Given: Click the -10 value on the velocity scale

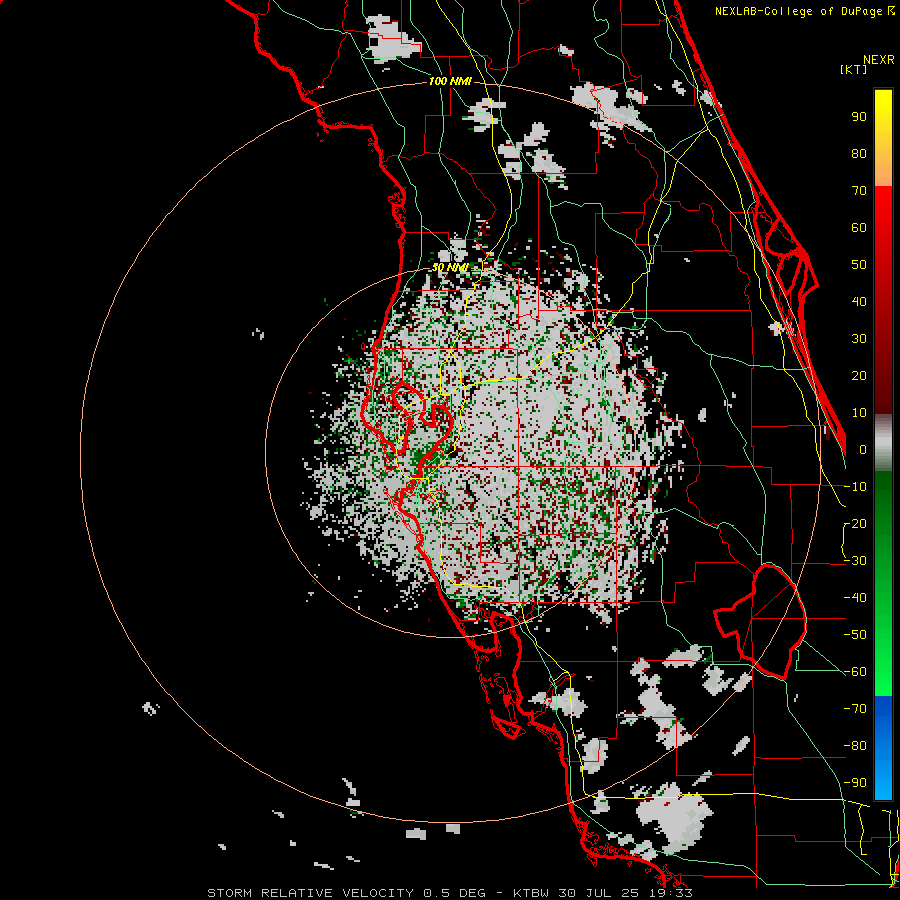Looking at the screenshot, I should 855,487.
